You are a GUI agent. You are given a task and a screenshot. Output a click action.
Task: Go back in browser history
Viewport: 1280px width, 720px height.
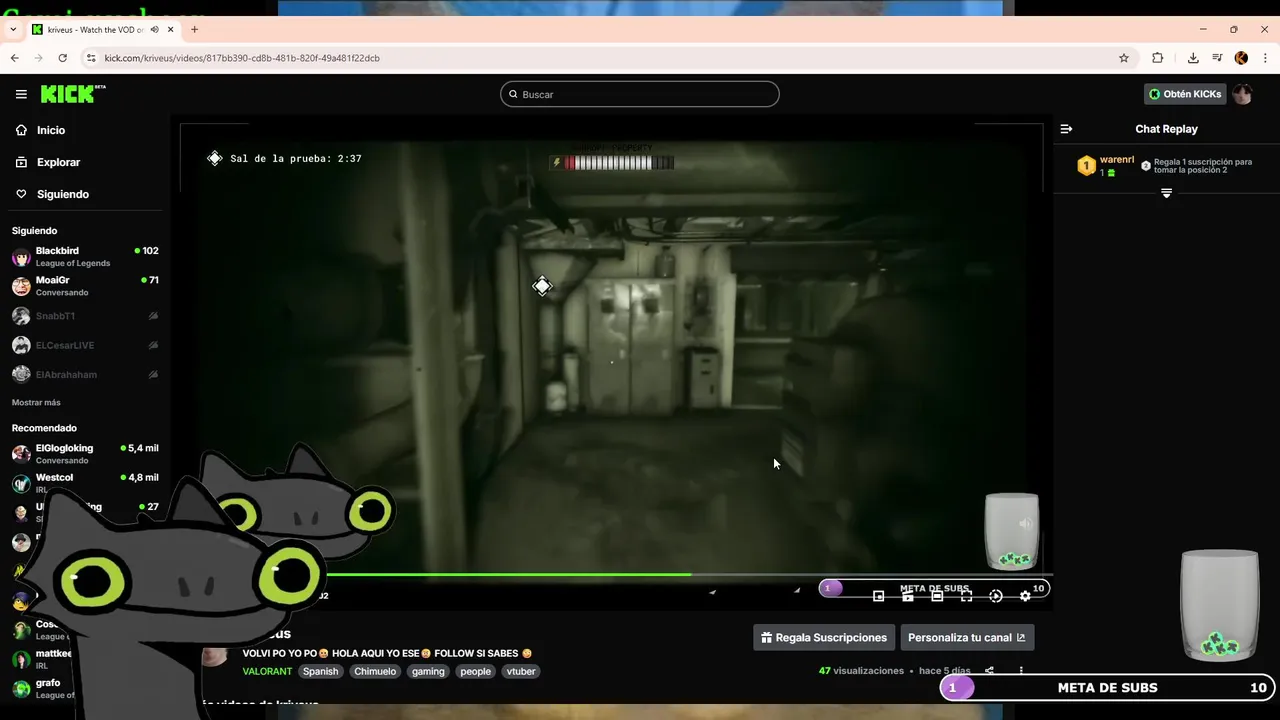(14, 58)
